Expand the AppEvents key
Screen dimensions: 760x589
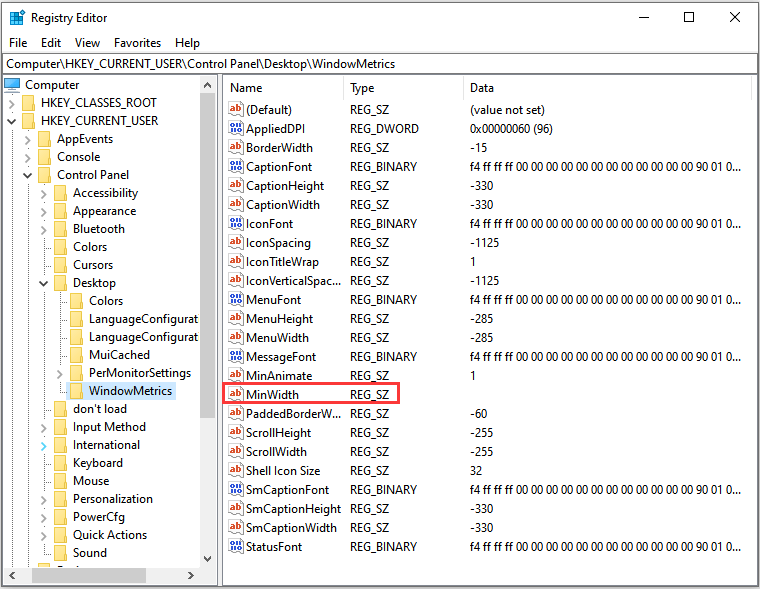(28, 140)
